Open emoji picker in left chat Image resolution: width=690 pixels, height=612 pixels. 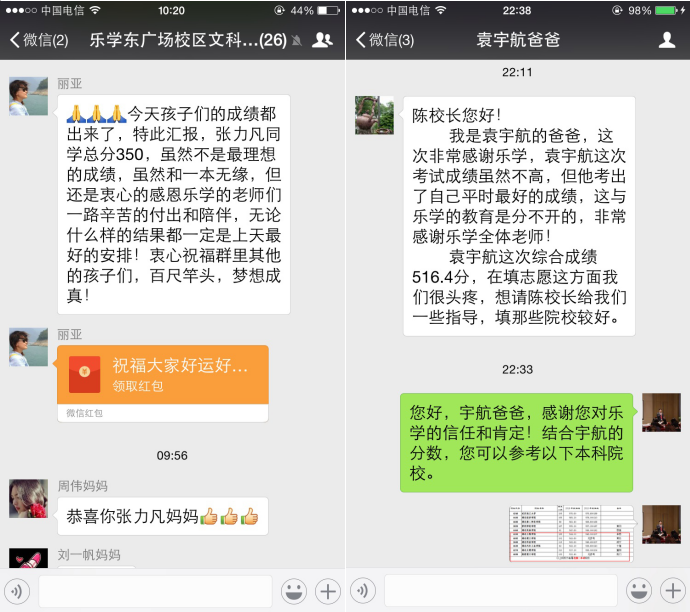294,591
